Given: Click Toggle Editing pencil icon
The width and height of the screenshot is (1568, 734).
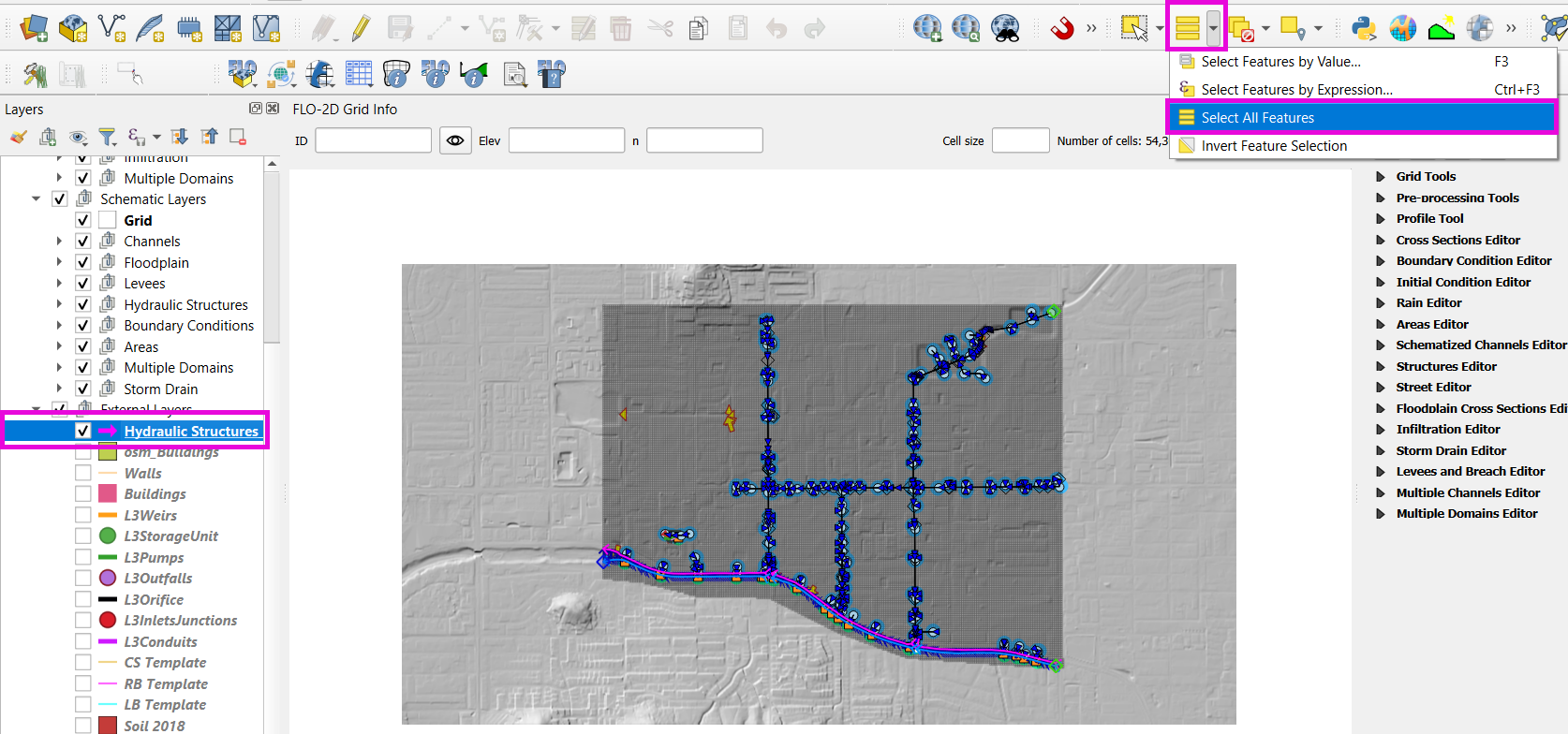Looking at the screenshot, I should click(361, 29).
